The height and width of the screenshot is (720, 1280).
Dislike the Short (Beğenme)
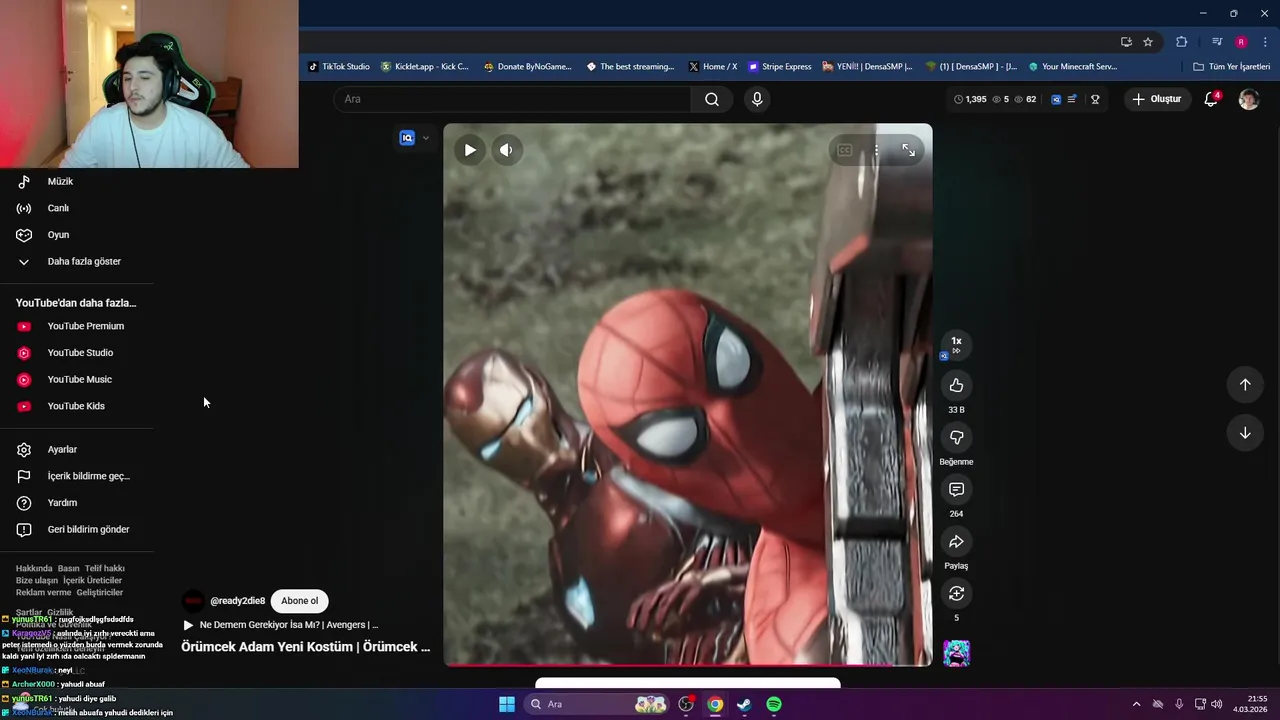(x=956, y=437)
